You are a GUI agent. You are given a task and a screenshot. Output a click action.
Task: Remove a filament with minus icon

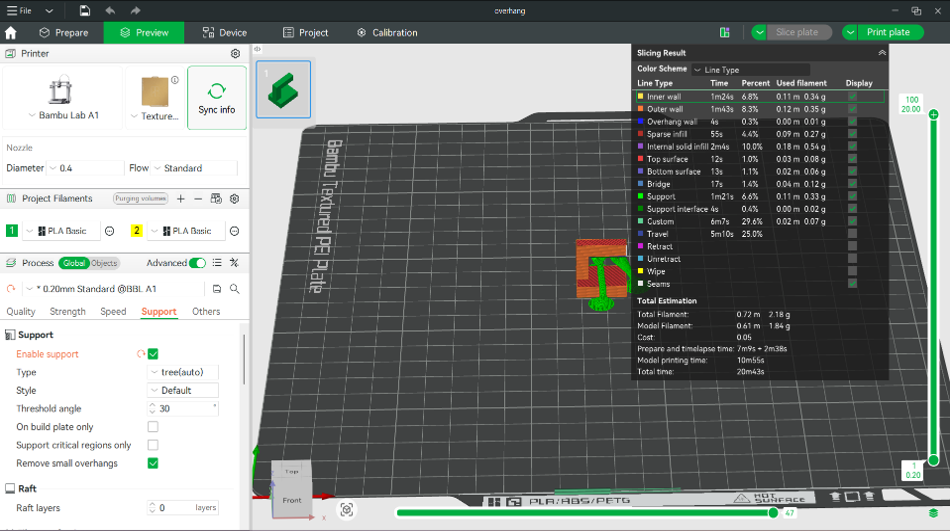pos(198,199)
